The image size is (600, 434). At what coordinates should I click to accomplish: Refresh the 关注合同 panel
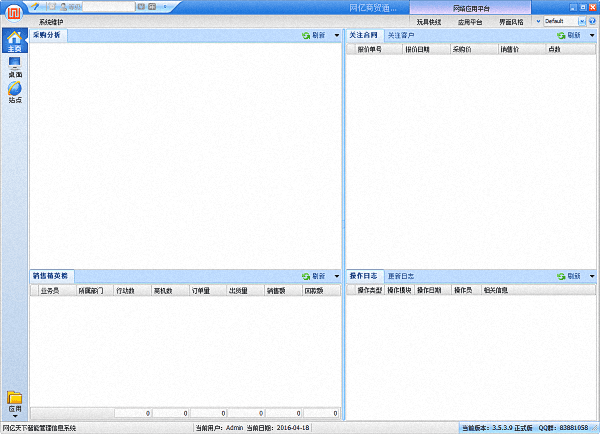pyautogui.click(x=568, y=35)
